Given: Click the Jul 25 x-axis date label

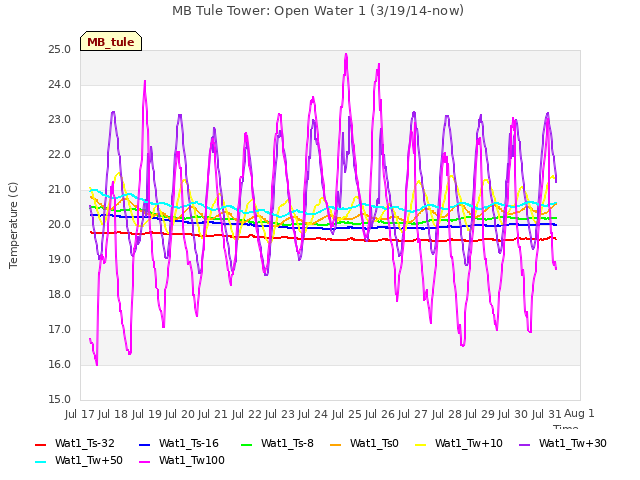Looking at the screenshot, I should [x=347, y=414].
